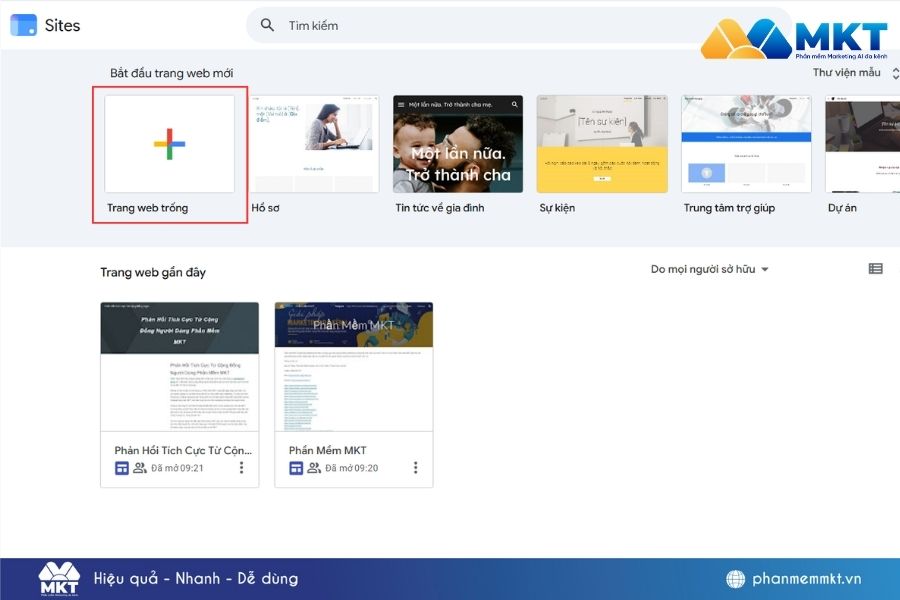
Task: Click the Dự án template label
Action: tap(842, 208)
